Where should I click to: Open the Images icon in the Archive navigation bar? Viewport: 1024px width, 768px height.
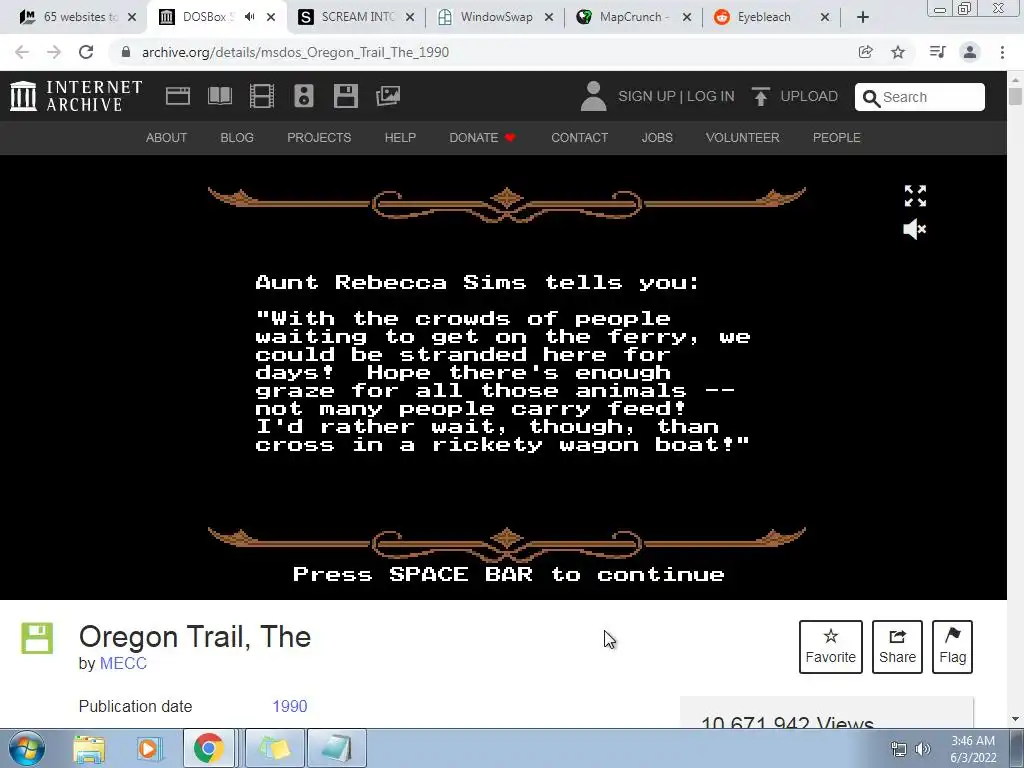388,96
